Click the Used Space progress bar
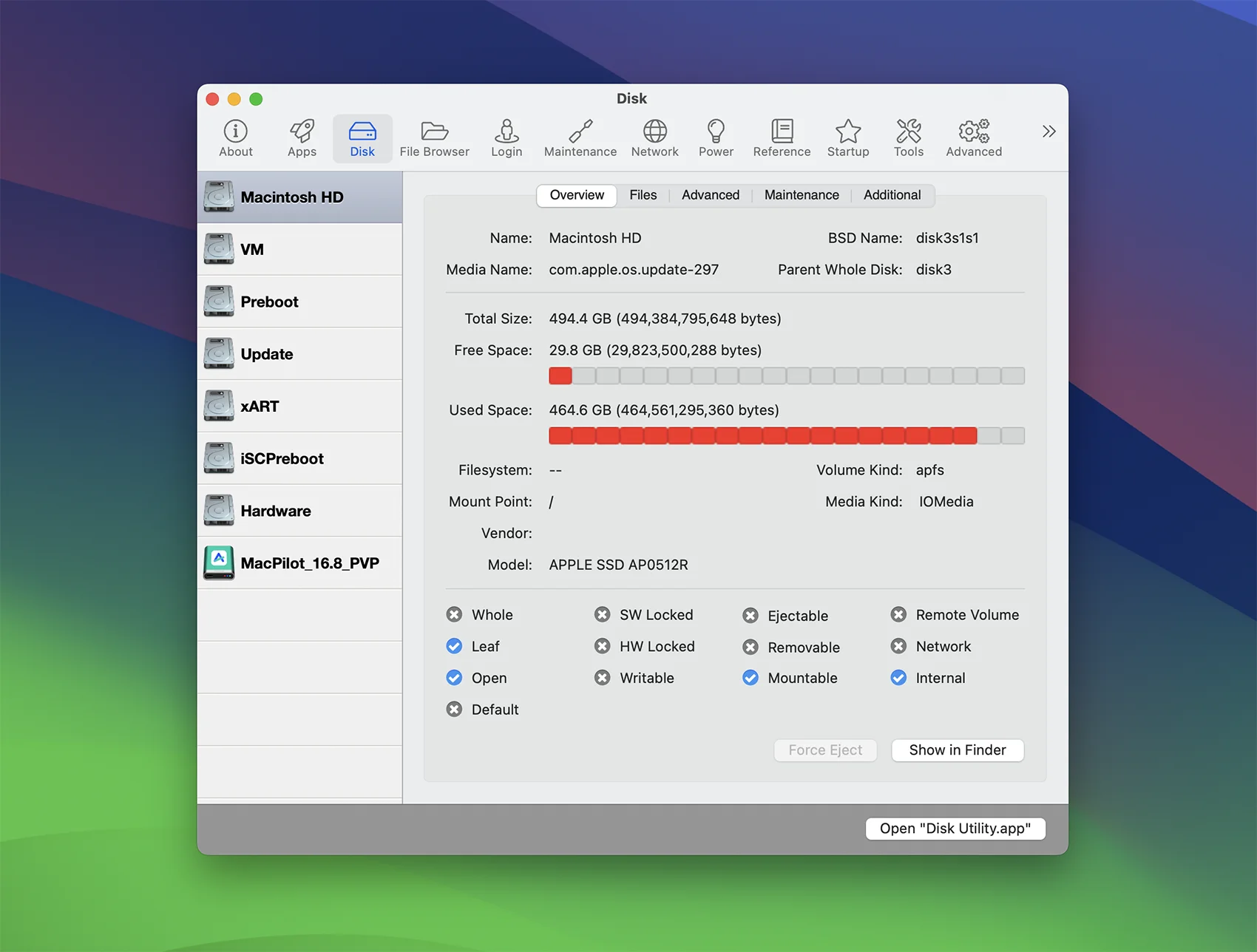The width and height of the screenshot is (1257, 952). (787, 436)
